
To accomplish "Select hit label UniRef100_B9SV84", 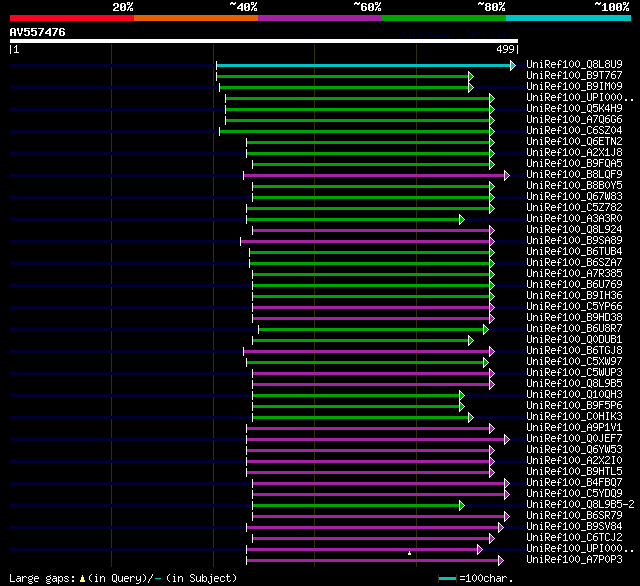I will 574,527.
